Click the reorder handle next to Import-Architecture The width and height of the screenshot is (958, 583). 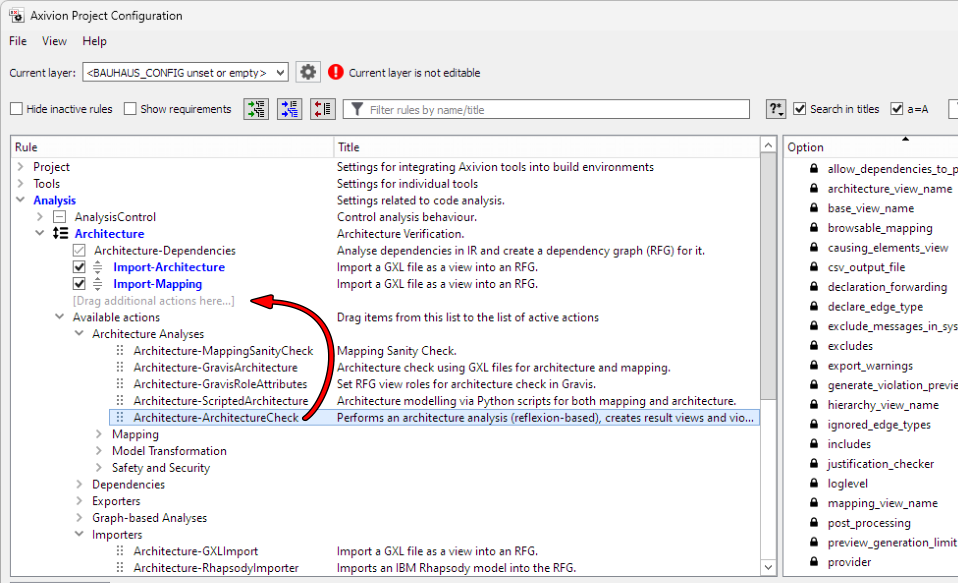click(x=98, y=267)
